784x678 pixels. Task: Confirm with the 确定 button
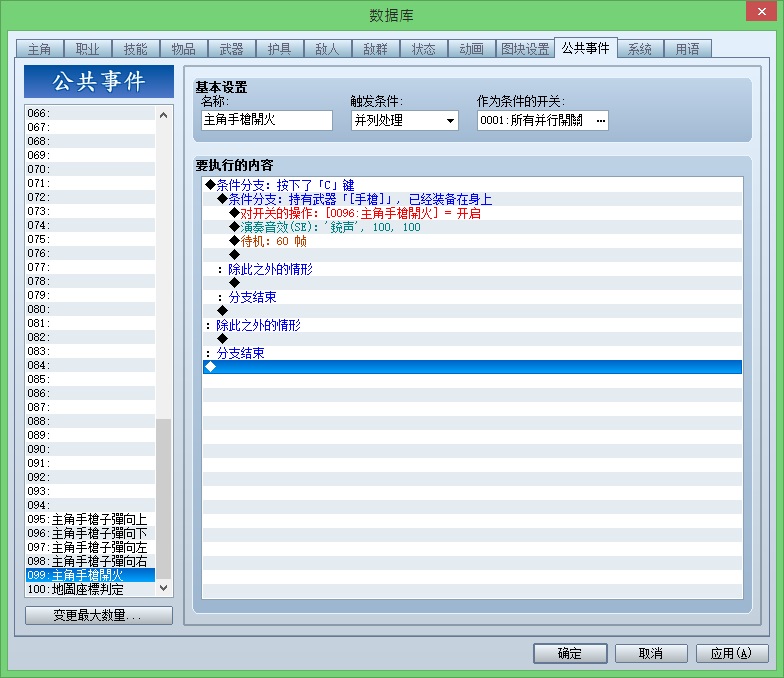point(570,653)
